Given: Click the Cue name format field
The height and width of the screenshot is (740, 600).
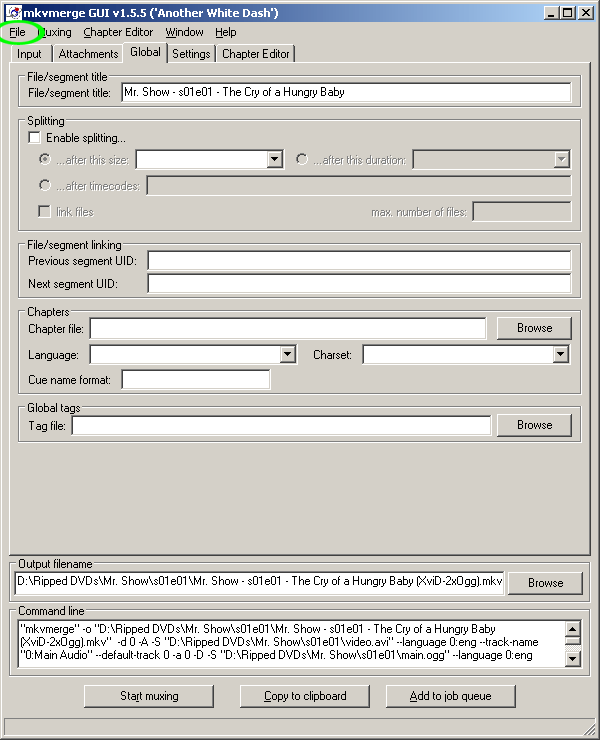Looking at the screenshot, I should [196, 379].
